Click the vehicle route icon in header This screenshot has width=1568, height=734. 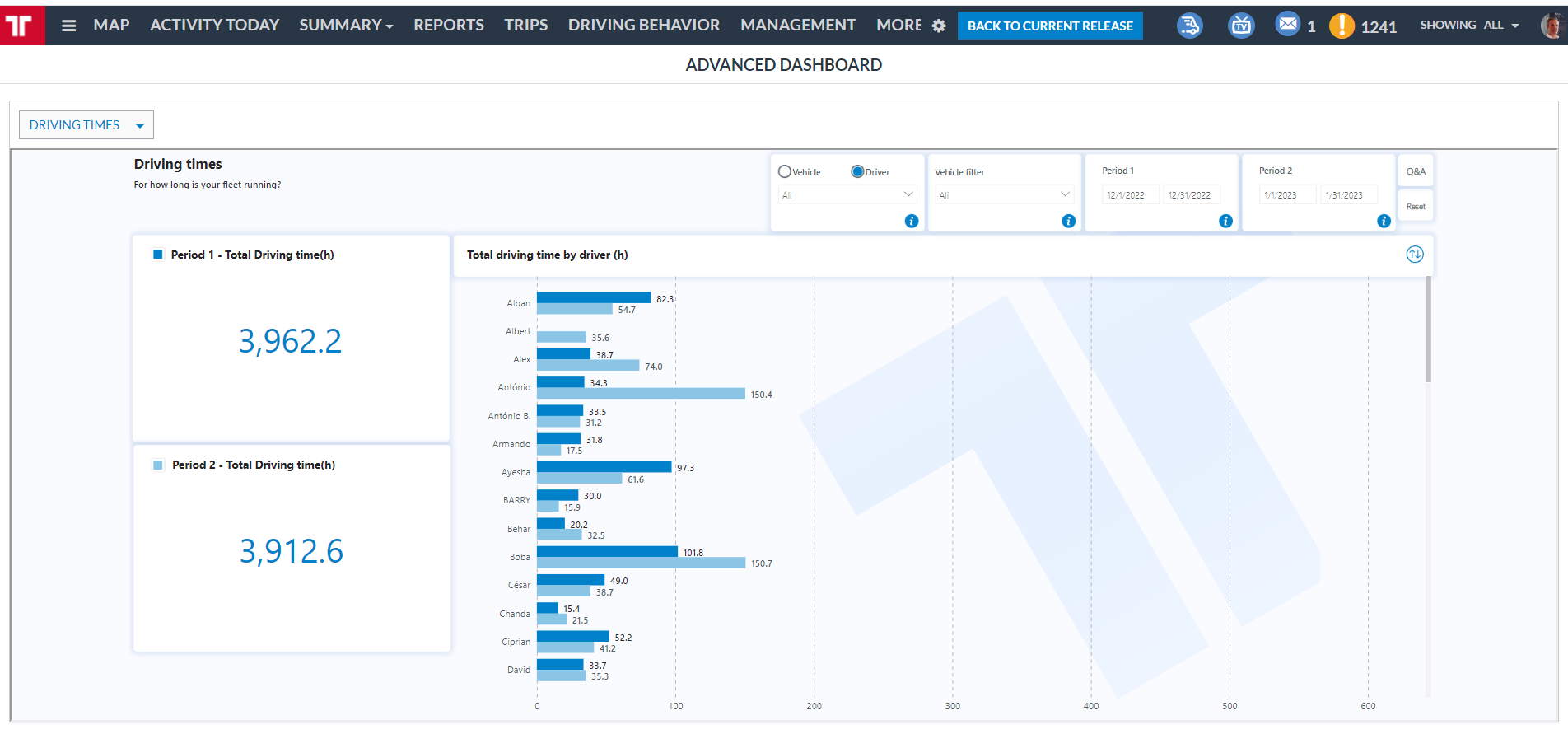[x=1188, y=26]
